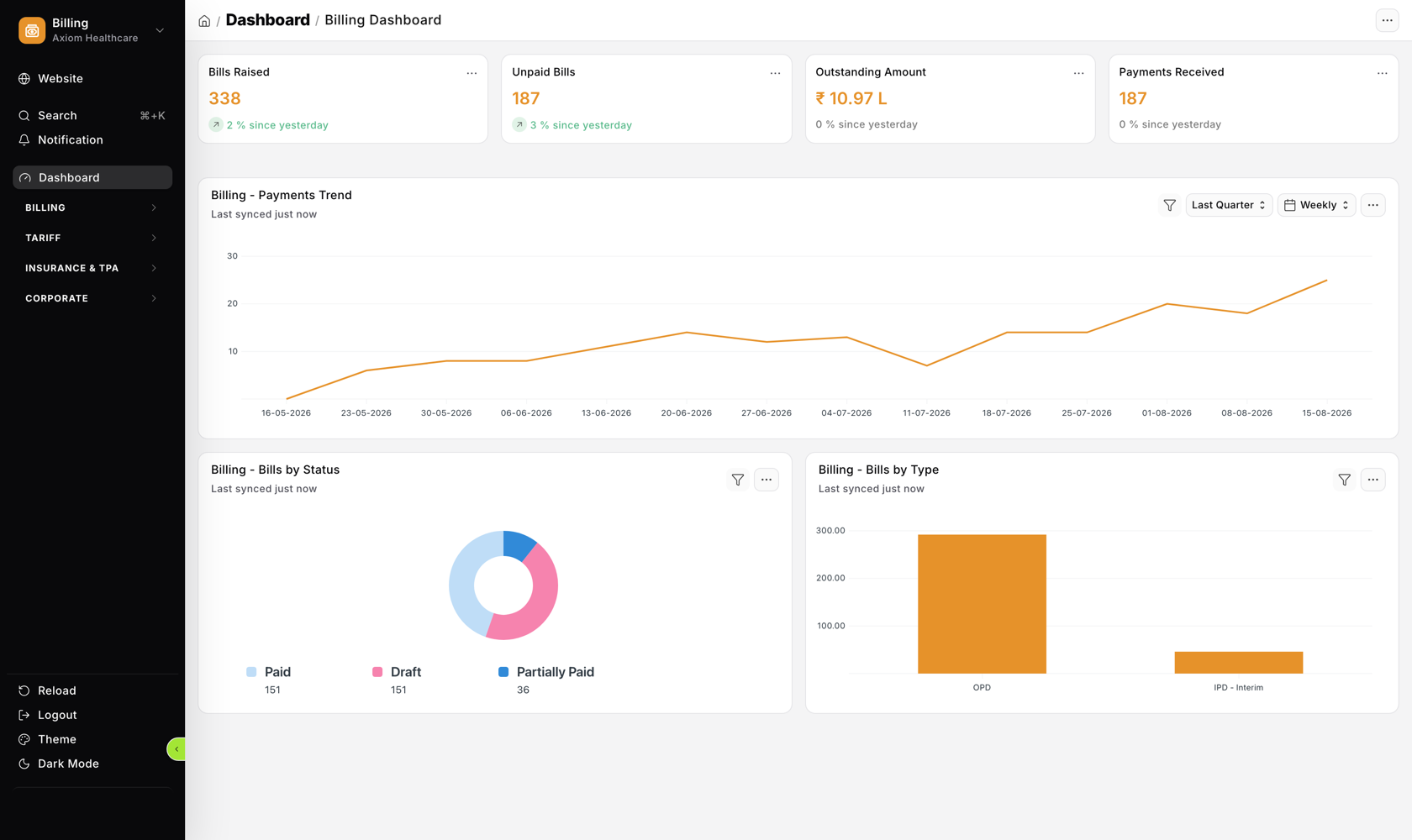1412x840 pixels.
Task: Expand the Billing Axiom Healthcare switcher
Action: [x=92, y=30]
